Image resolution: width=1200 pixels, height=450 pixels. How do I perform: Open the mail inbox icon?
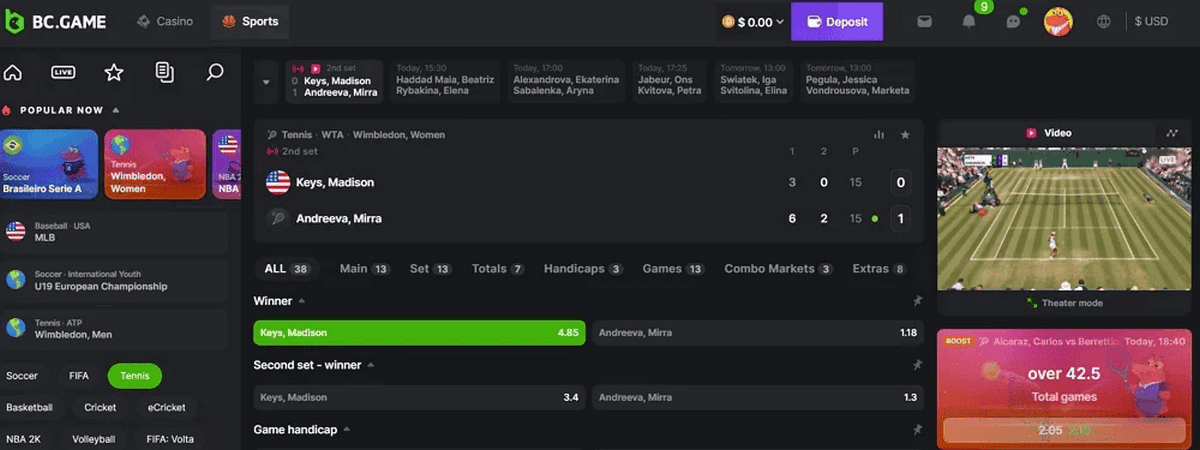925,22
